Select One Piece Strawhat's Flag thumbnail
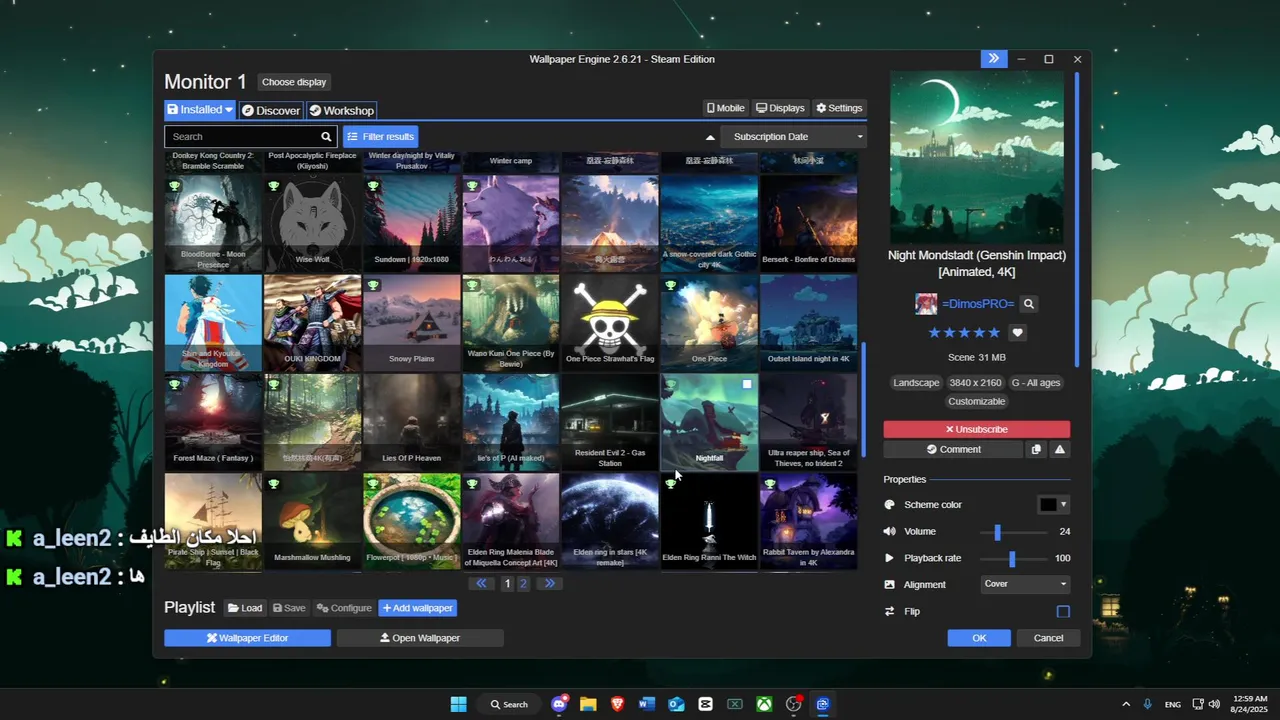Image resolution: width=1280 pixels, height=720 pixels. (x=610, y=322)
